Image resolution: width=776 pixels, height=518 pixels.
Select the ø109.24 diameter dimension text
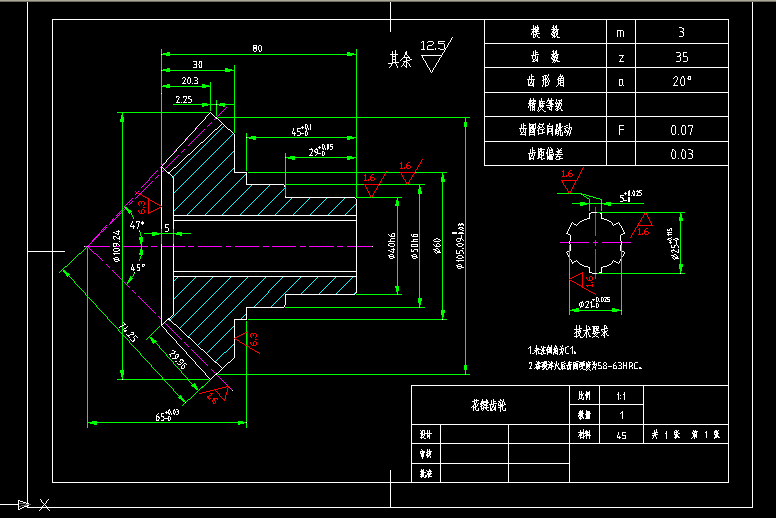[118, 246]
